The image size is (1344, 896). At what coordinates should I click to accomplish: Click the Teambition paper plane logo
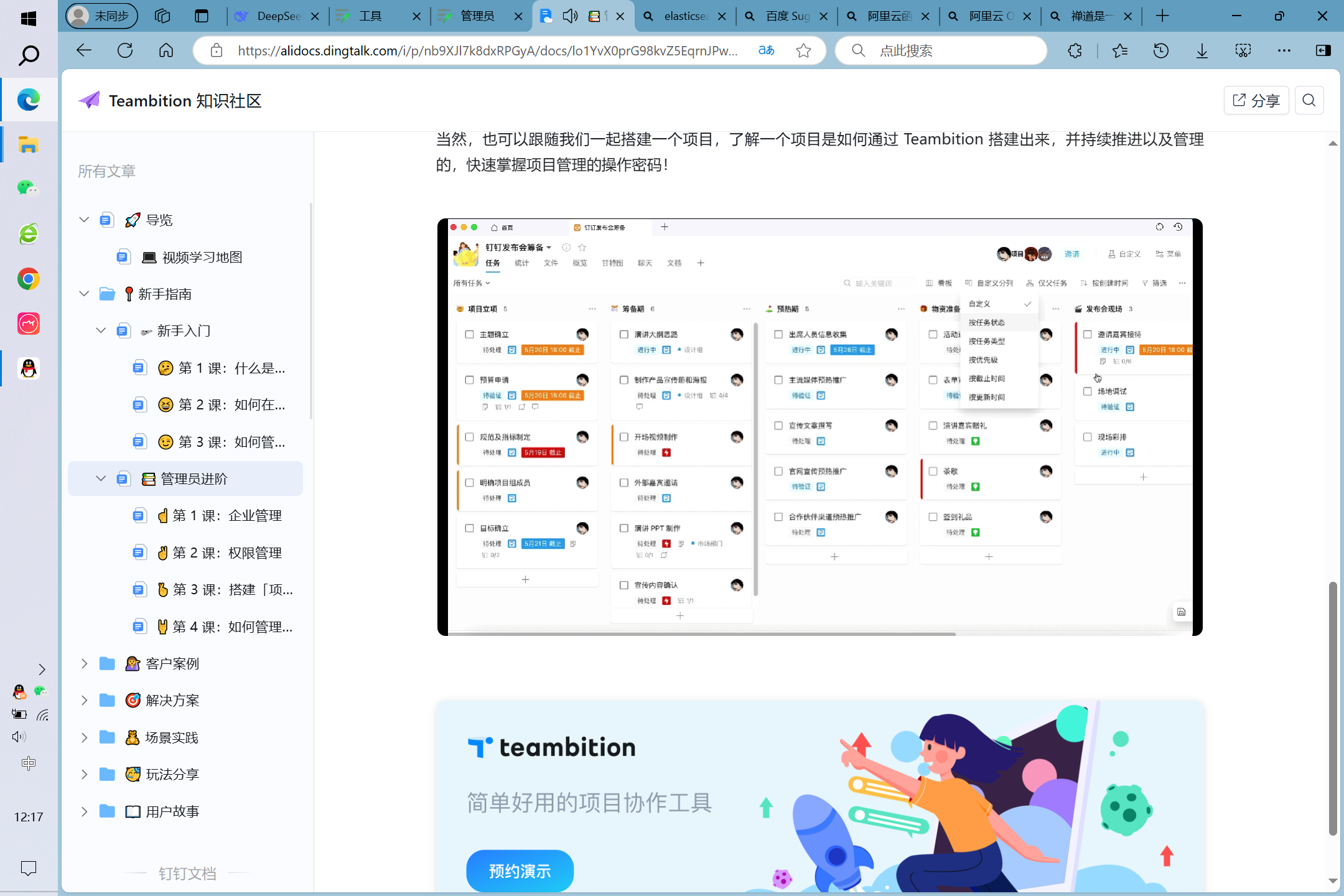tap(89, 100)
